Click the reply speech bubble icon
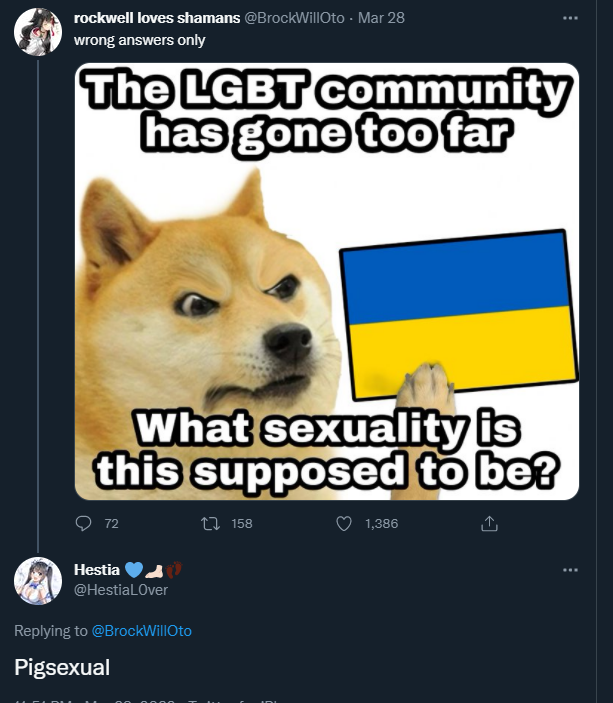 tap(83, 523)
